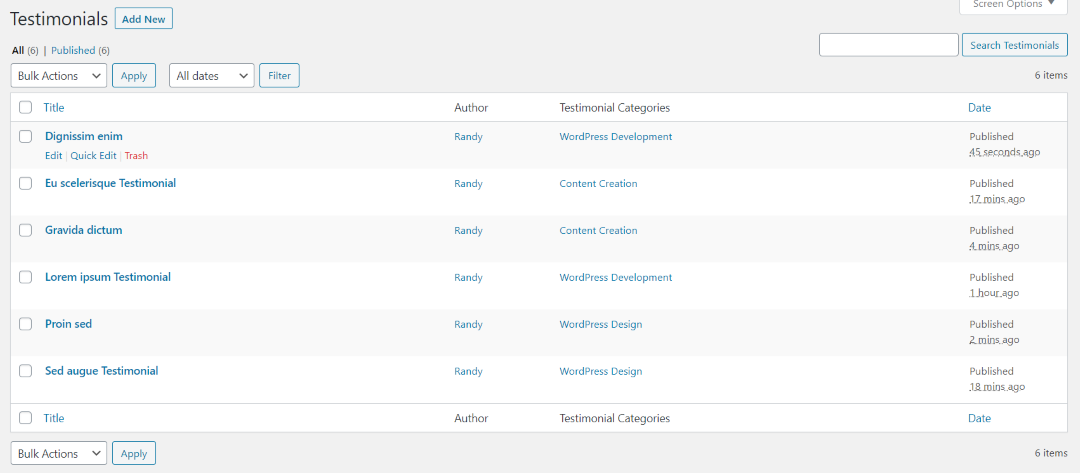
Task: Click WordPress Development in Lorem ipsum row
Action: pyautogui.click(x=616, y=277)
